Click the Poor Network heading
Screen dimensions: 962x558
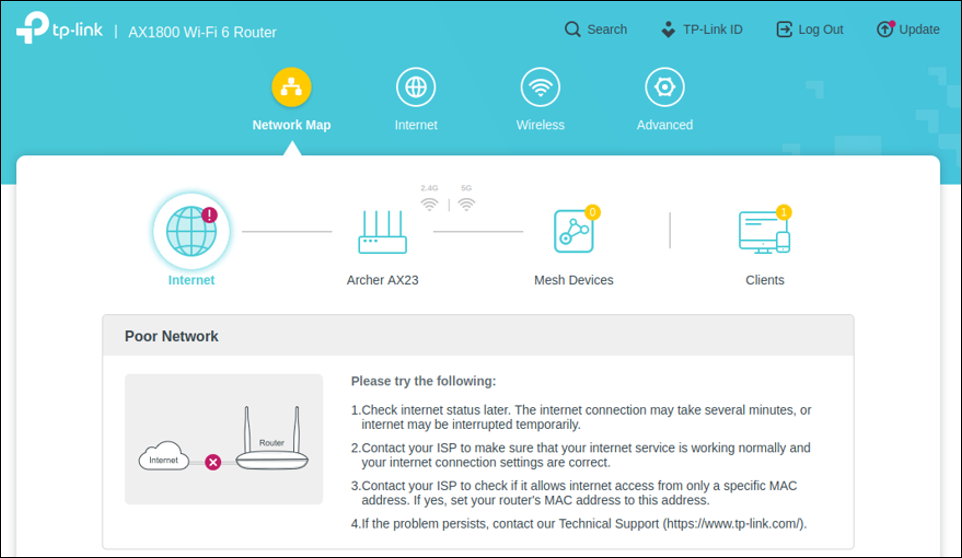tap(171, 336)
